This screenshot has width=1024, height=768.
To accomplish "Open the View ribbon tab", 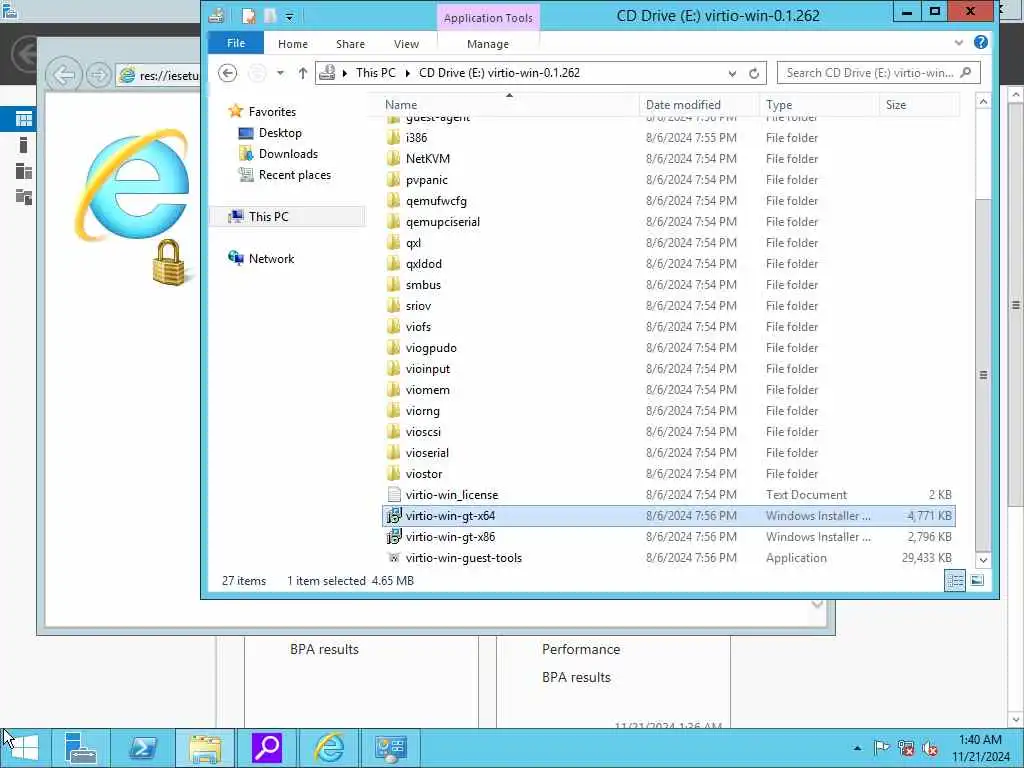I will pos(406,44).
